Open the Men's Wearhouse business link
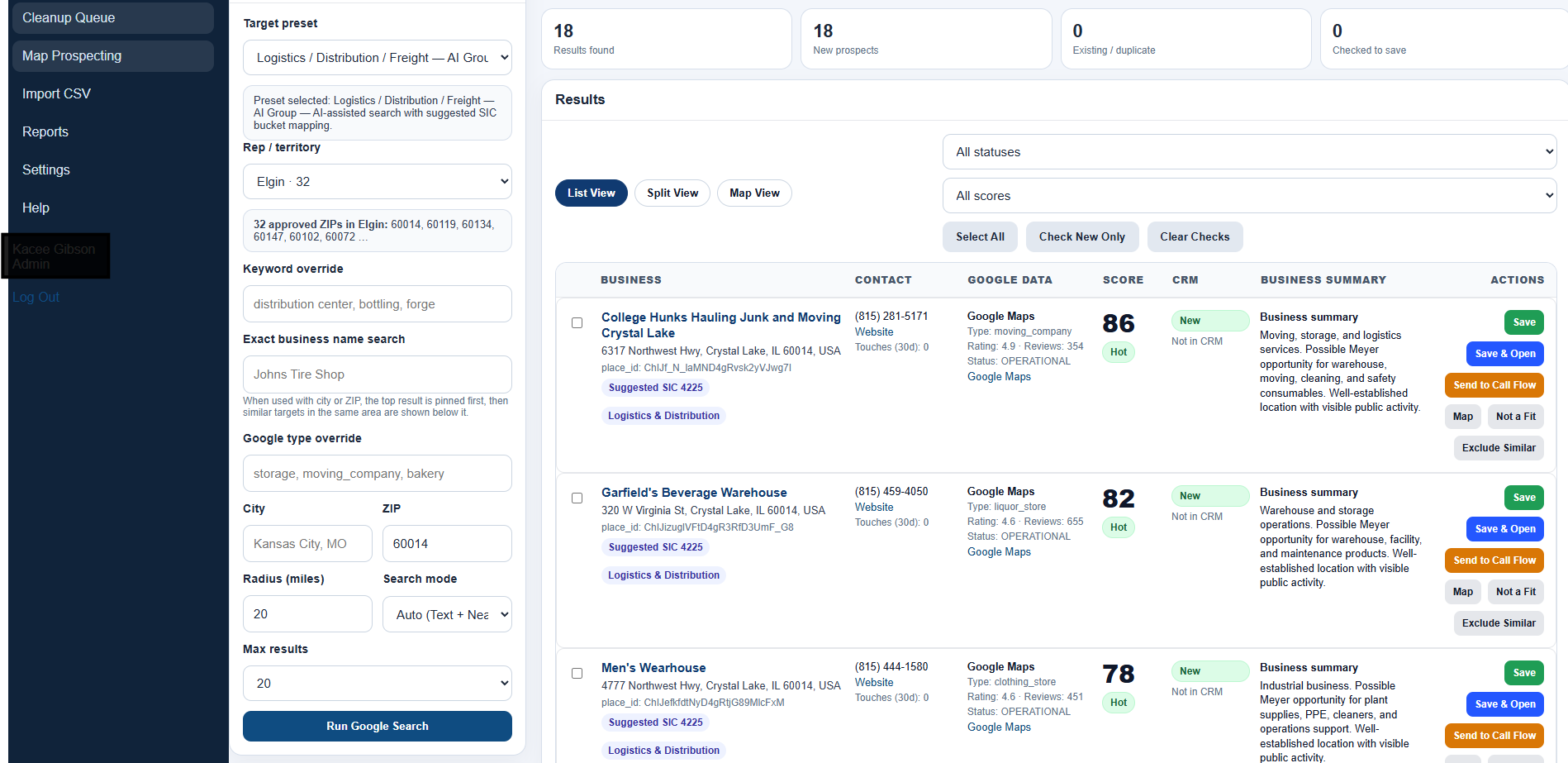 pos(653,668)
